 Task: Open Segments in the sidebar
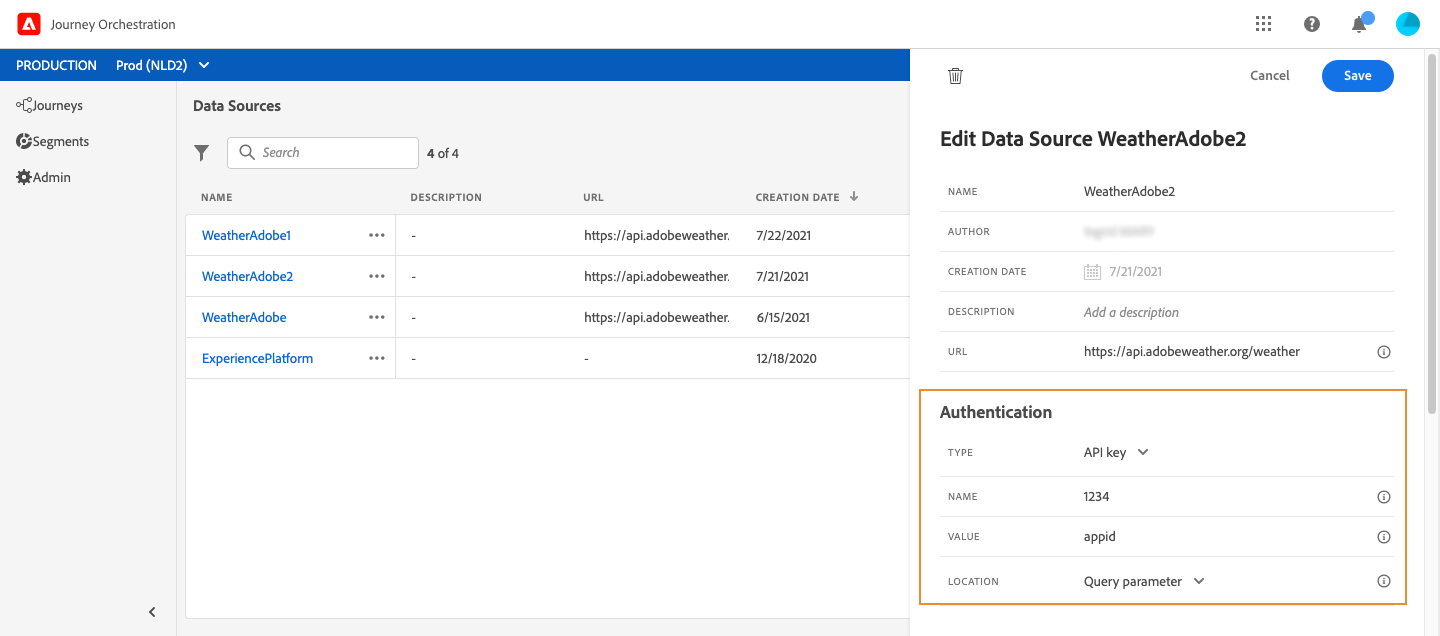(53, 141)
